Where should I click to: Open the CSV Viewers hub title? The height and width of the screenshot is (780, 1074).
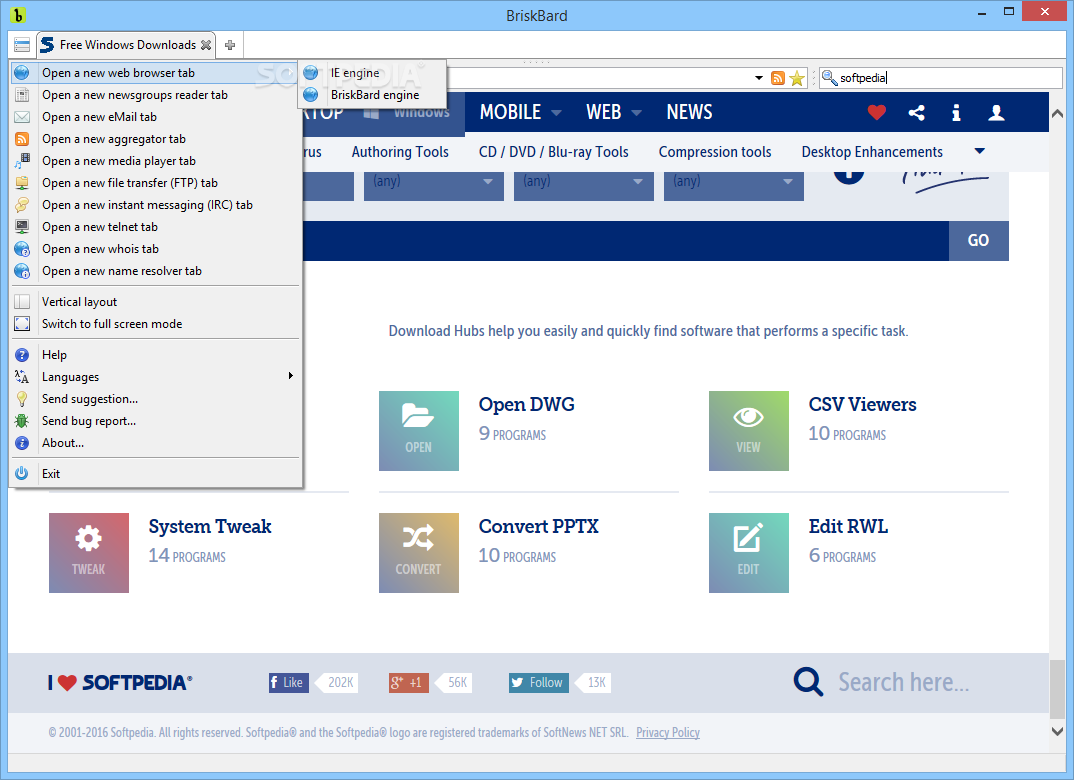pyautogui.click(x=862, y=405)
